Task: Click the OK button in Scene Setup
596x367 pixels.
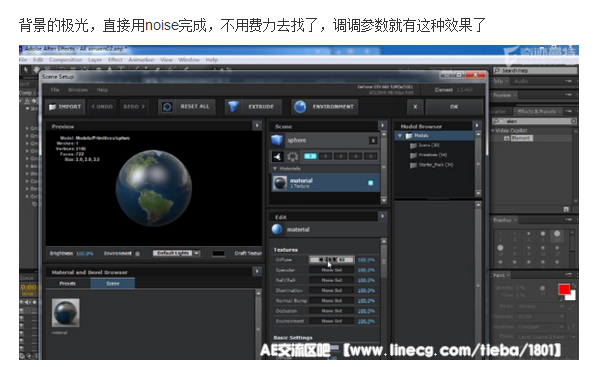Action: click(454, 107)
